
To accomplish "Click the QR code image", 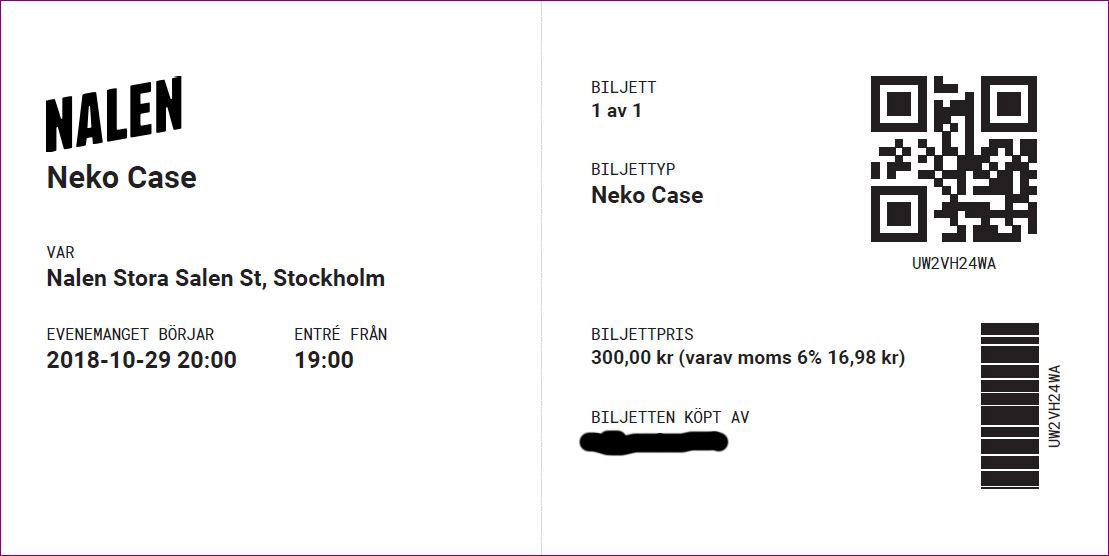I will (953, 159).
